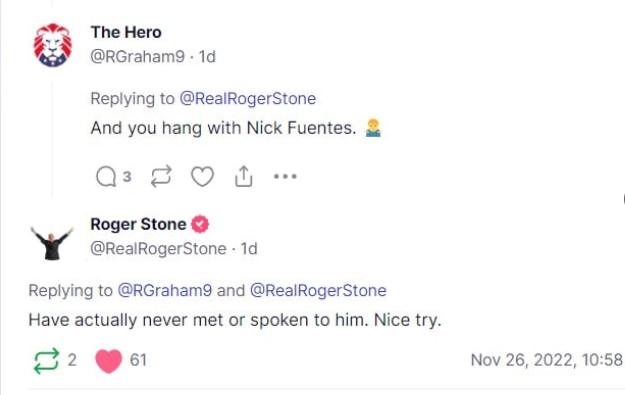Open the three-dot more options menu

285,176
